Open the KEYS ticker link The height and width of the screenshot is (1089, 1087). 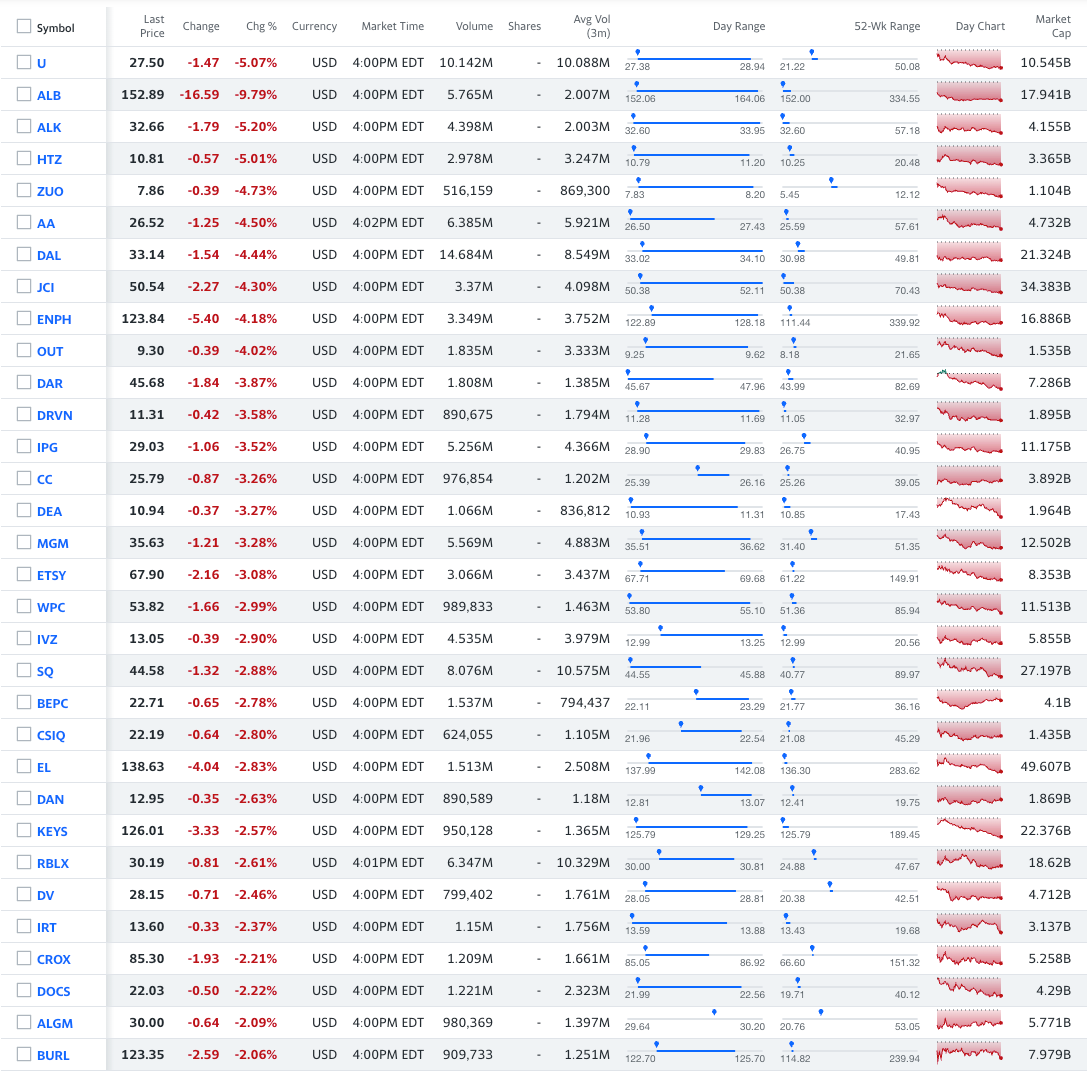(52, 831)
